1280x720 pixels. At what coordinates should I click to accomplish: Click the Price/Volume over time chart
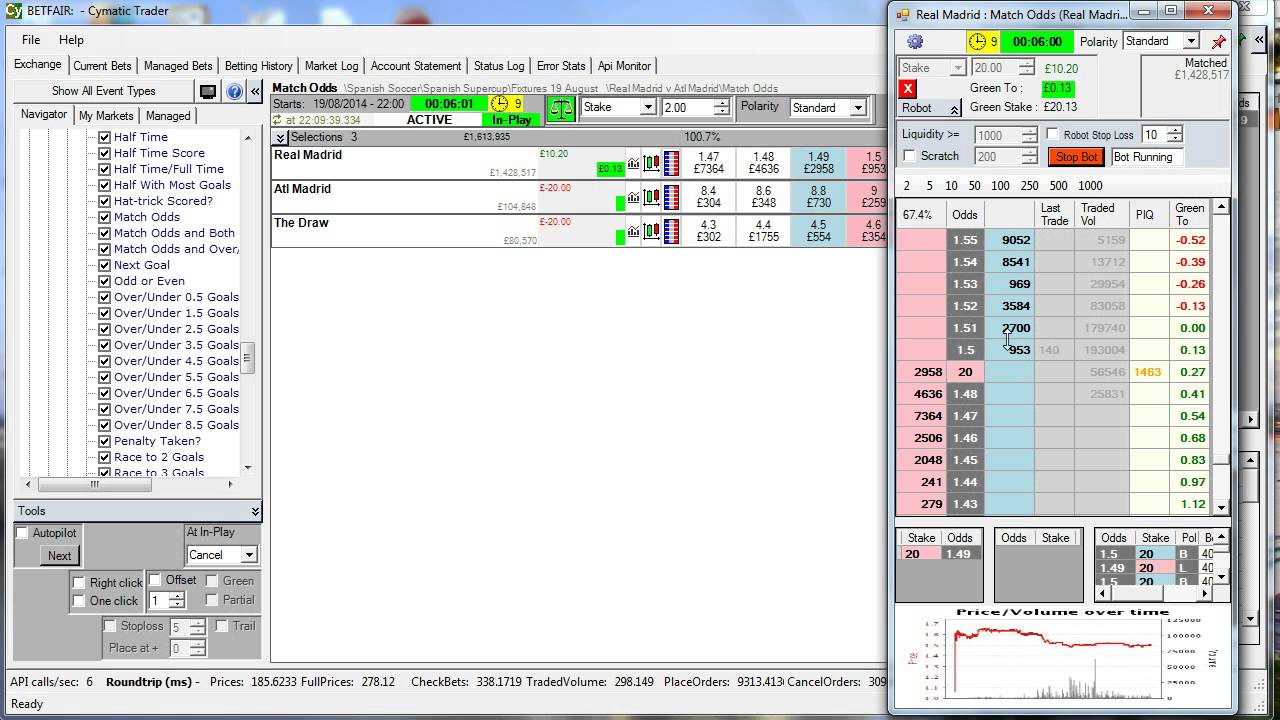click(1062, 656)
